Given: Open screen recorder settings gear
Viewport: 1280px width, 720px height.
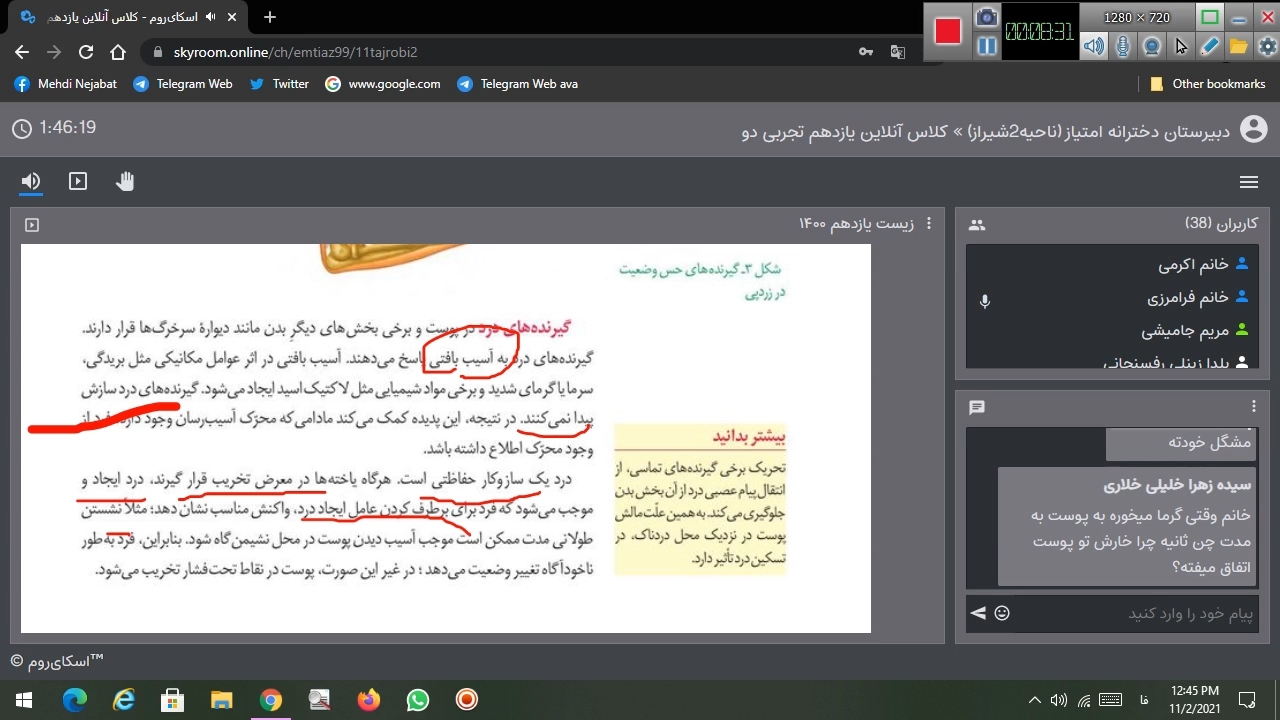Looking at the screenshot, I should 1267,46.
